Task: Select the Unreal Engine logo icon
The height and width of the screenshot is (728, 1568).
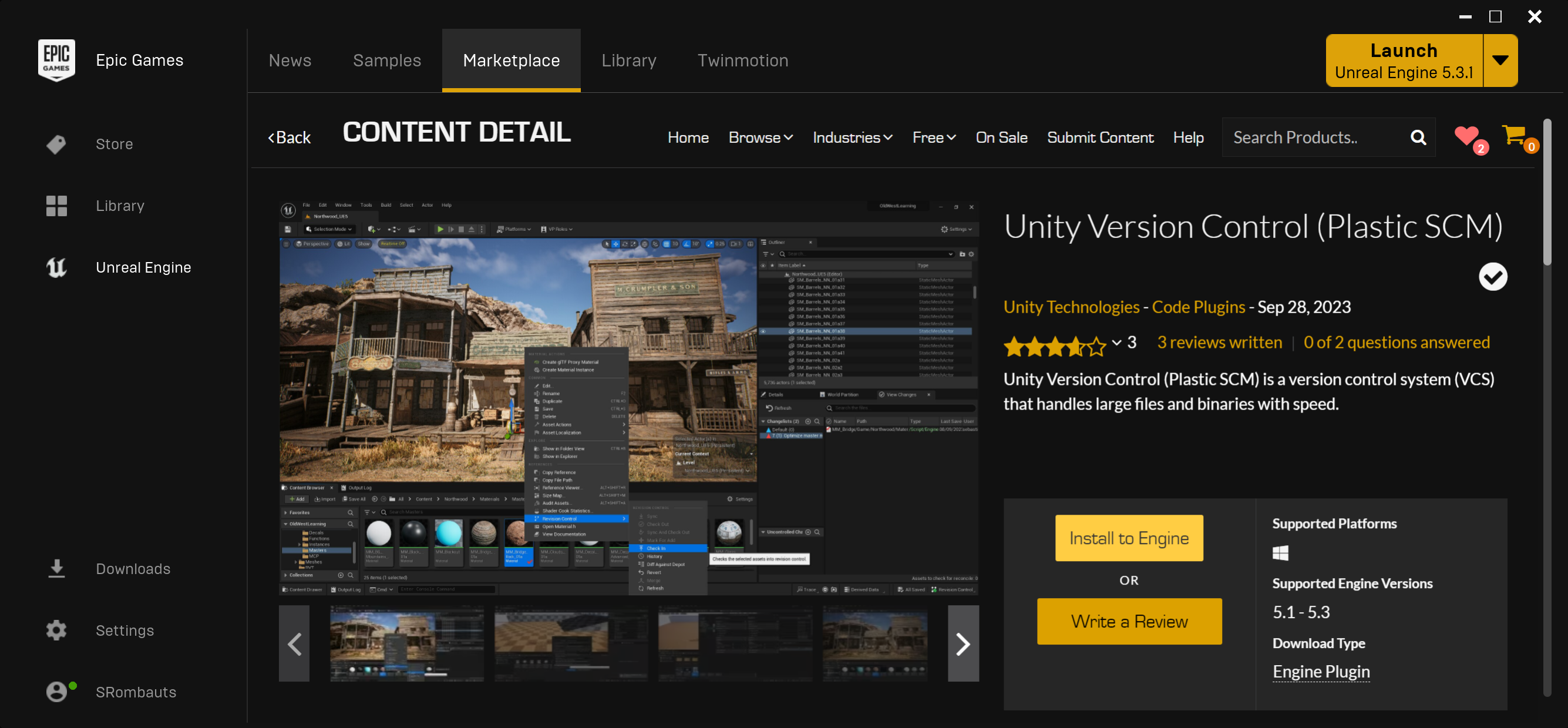Action: (56, 267)
